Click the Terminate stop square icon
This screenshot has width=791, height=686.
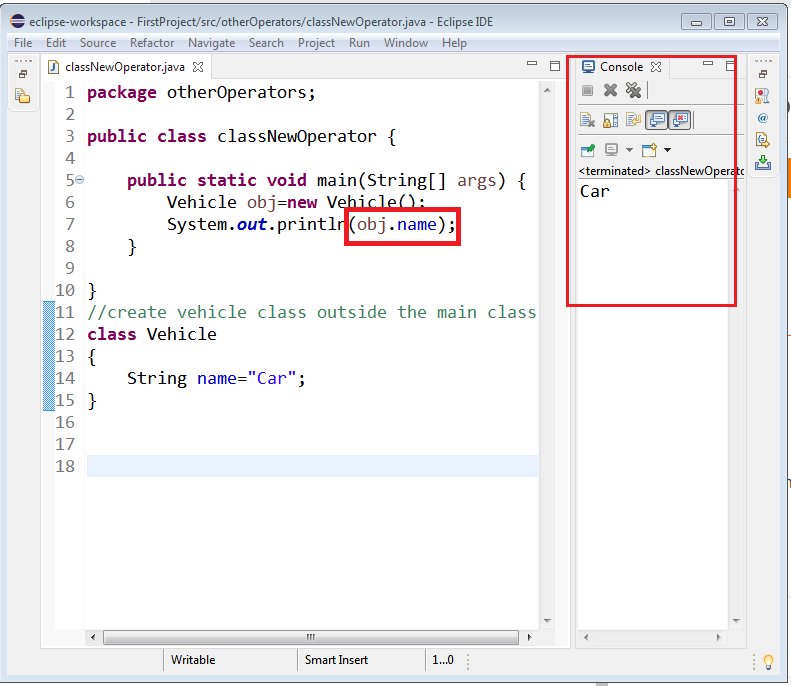pos(587,90)
